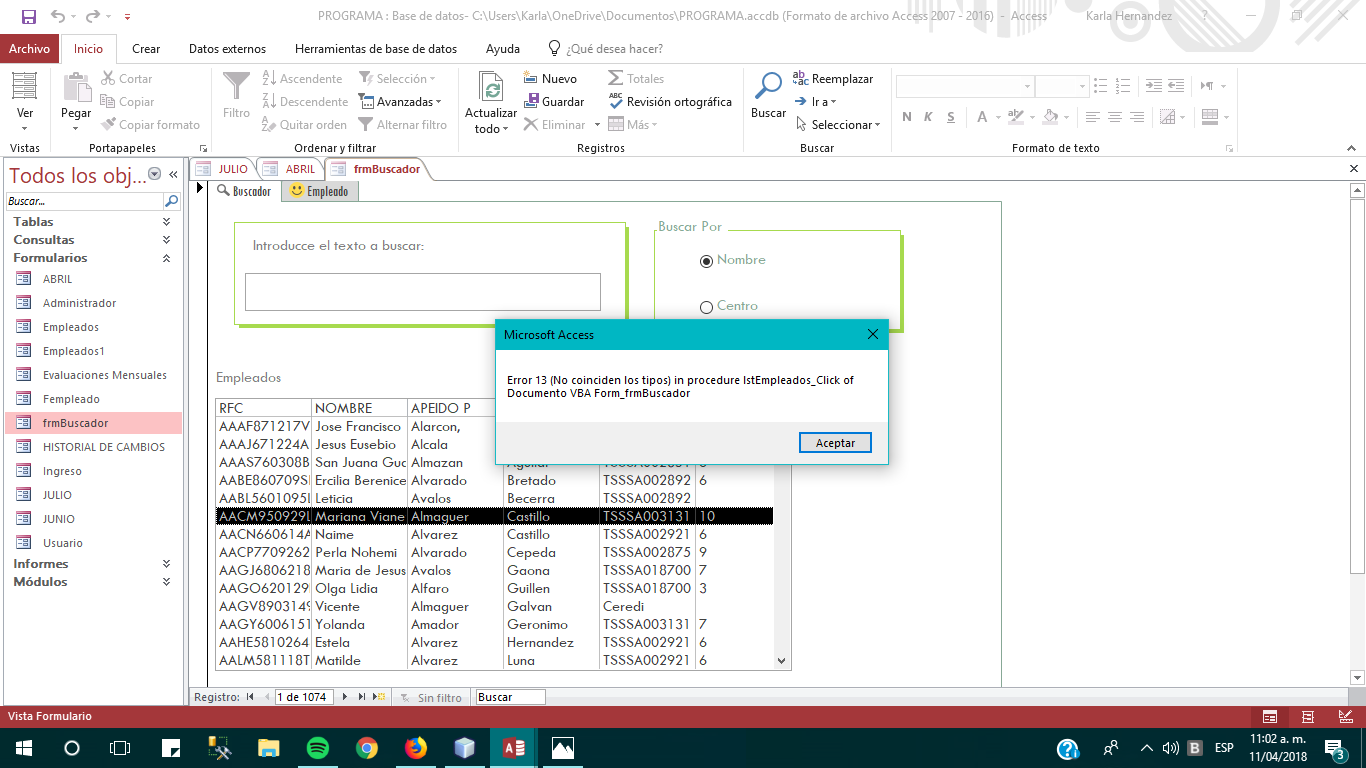Sort records with Descendente
Image resolution: width=1366 pixels, height=768 pixels.
click(x=305, y=102)
